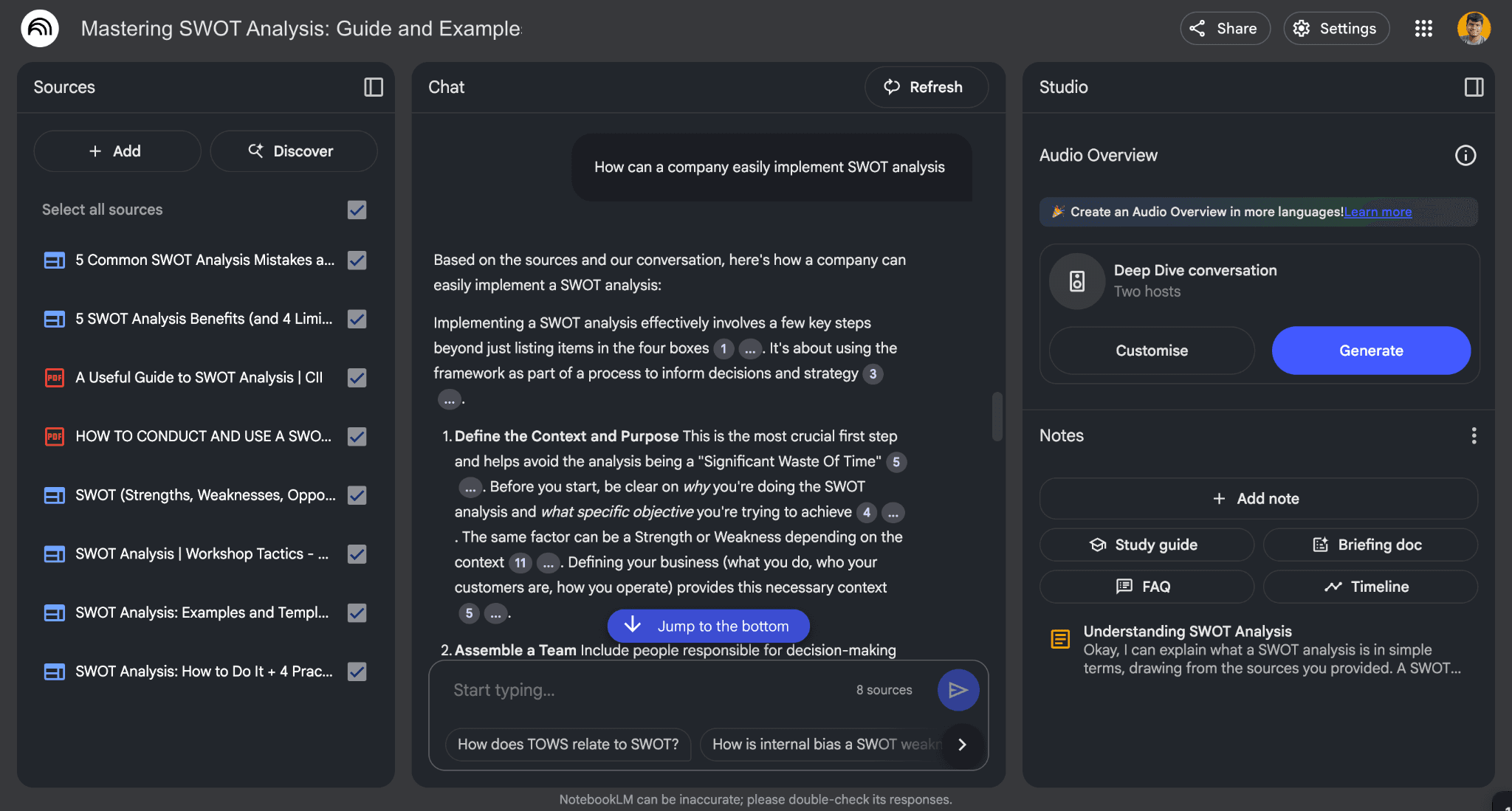This screenshot has width=1512, height=811.
Task: Create a Timeline note
Action: tap(1370, 586)
